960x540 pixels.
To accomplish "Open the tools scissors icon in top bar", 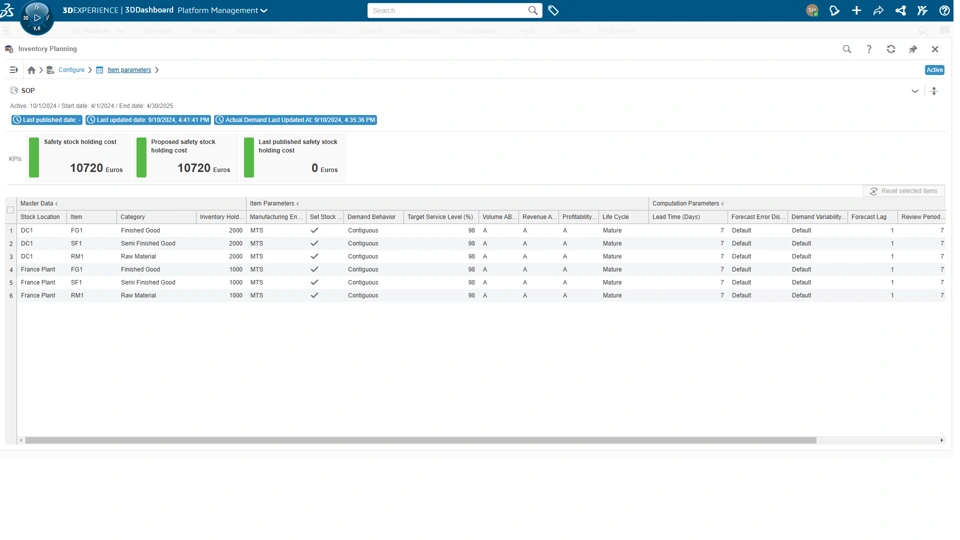I will pyautogui.click(x=922, y=10).
